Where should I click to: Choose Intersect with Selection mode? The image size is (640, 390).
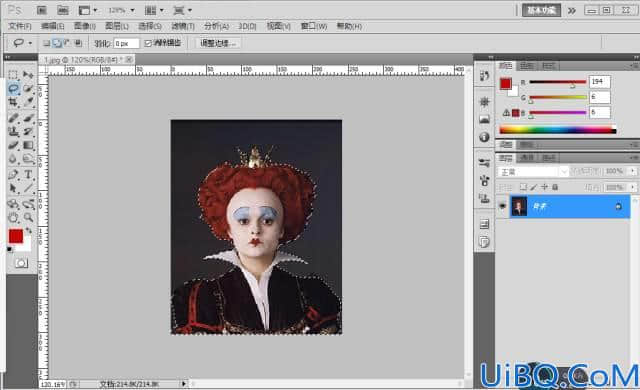pos(78,43)
